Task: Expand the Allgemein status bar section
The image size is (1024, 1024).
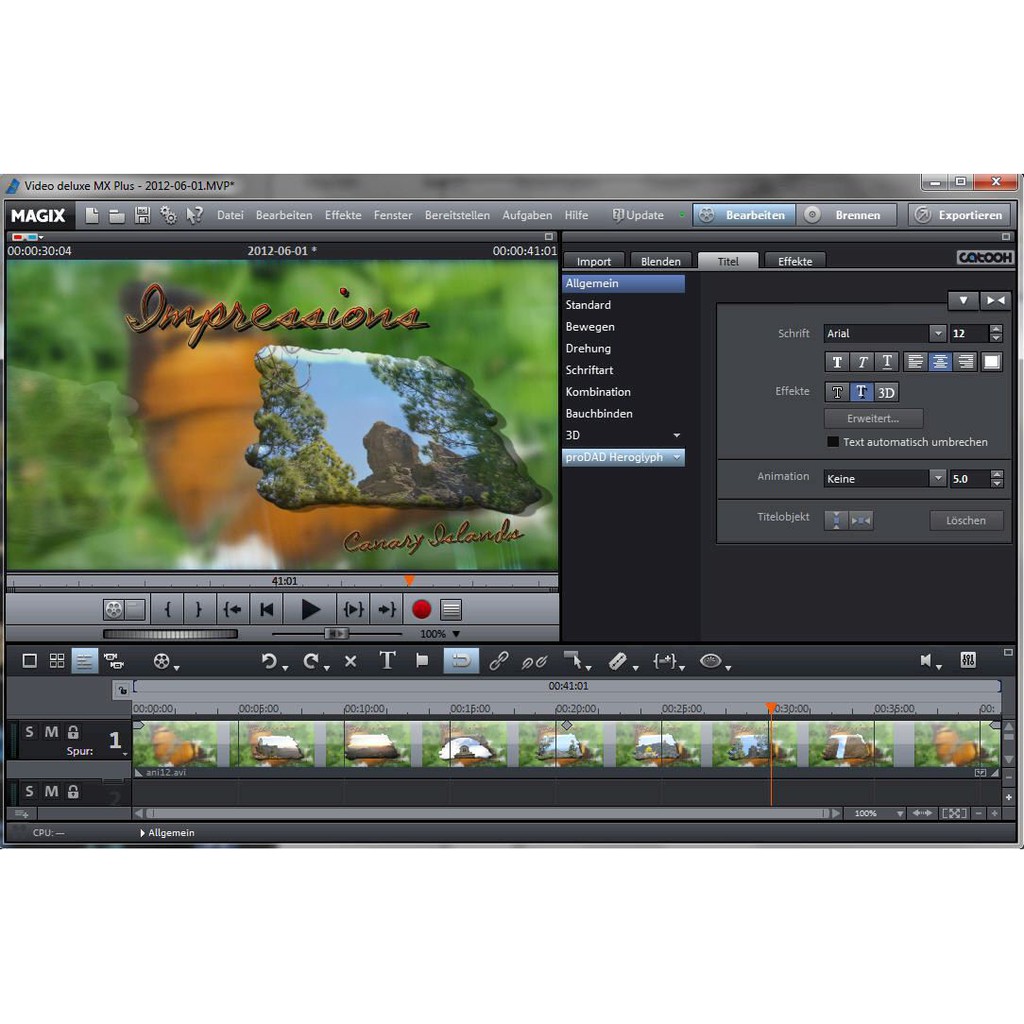Action: click(x=142, y=833)
